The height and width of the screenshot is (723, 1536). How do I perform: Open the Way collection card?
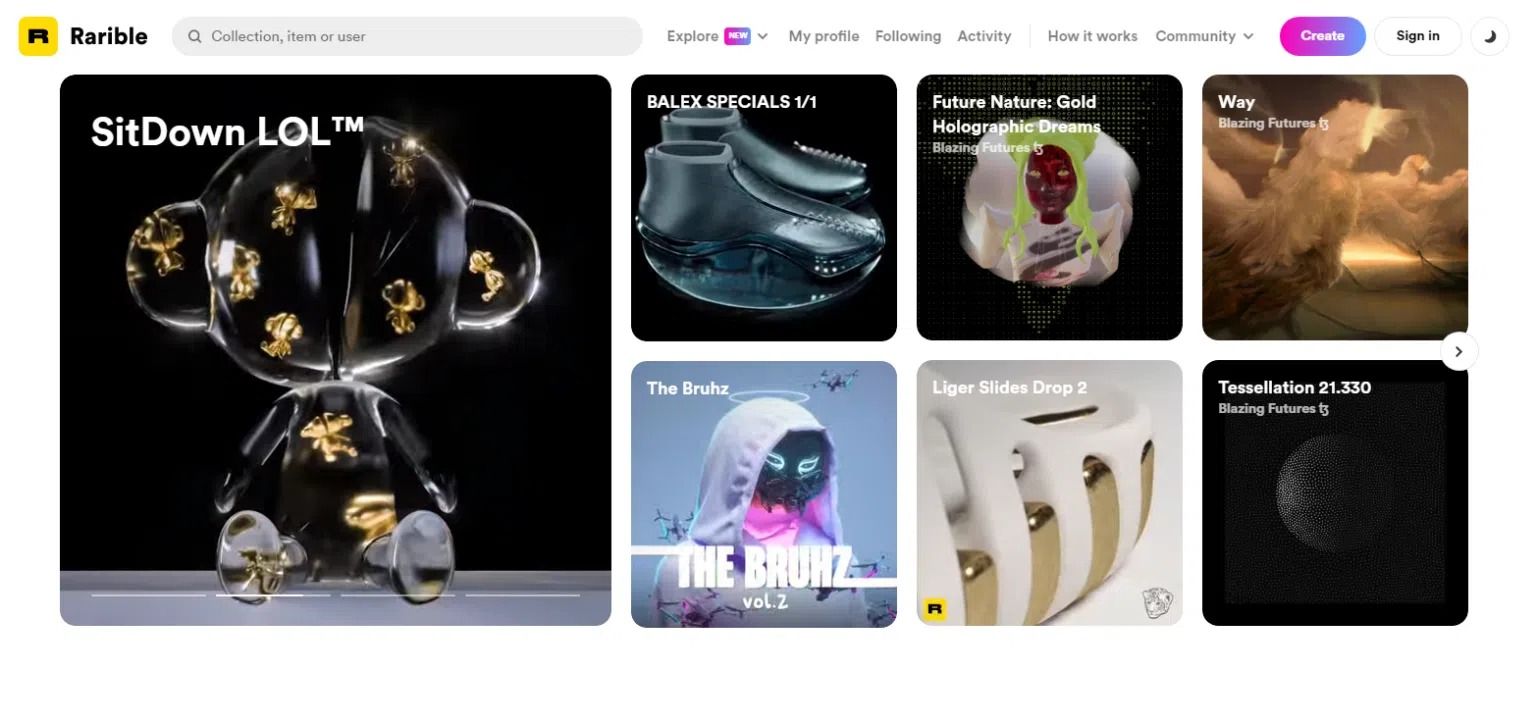[x=1335, y=208]
